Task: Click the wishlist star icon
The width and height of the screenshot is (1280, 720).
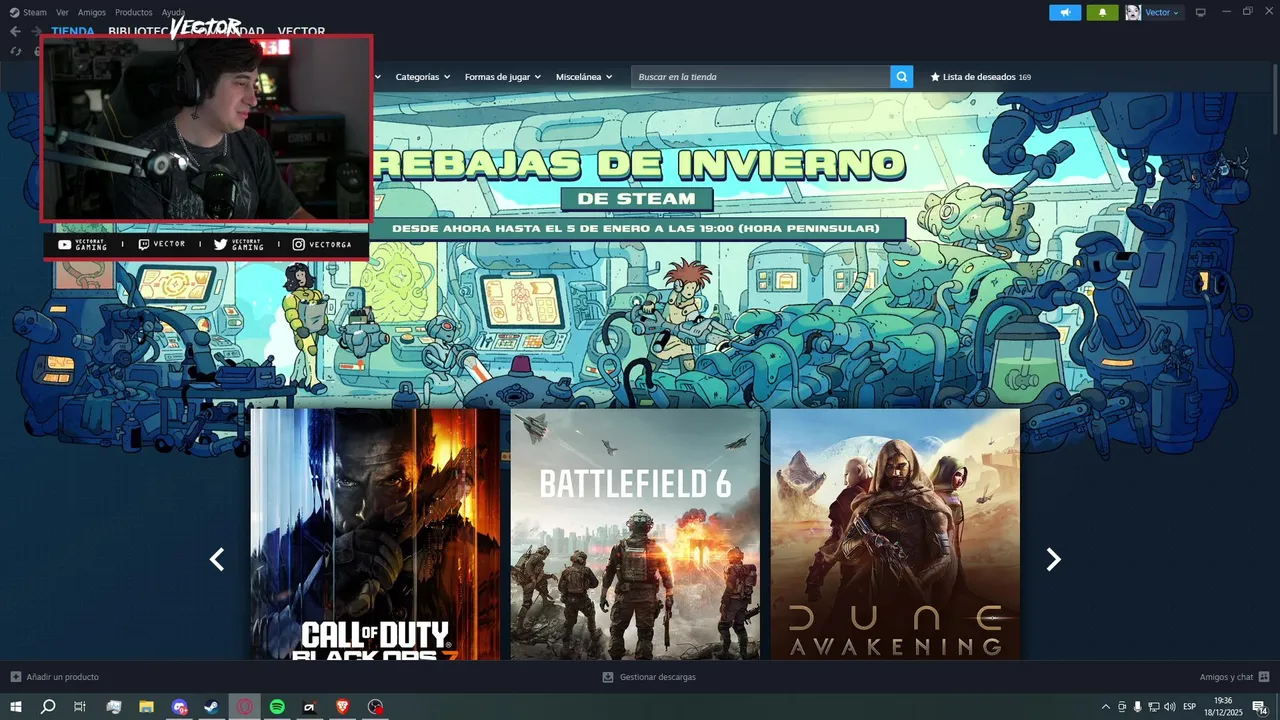Action: [935, 77]
